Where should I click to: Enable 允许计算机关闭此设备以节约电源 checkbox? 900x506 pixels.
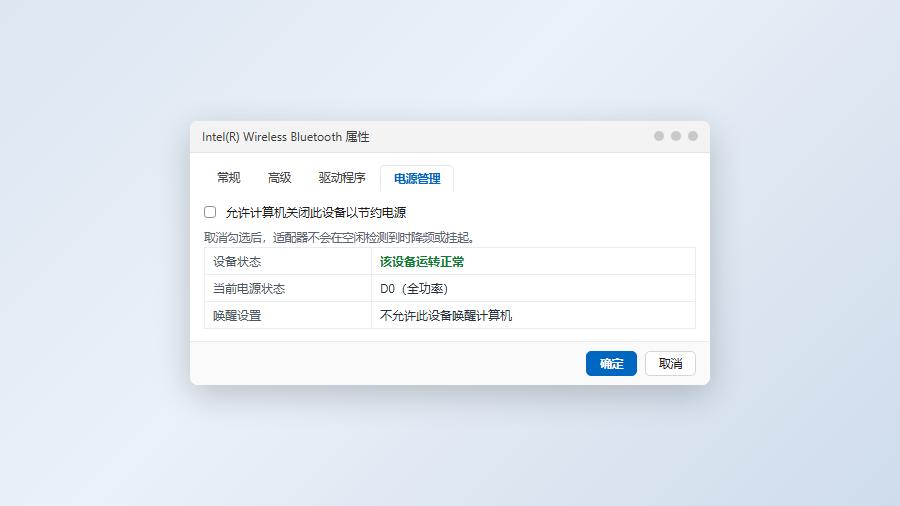tap(210, 212)
